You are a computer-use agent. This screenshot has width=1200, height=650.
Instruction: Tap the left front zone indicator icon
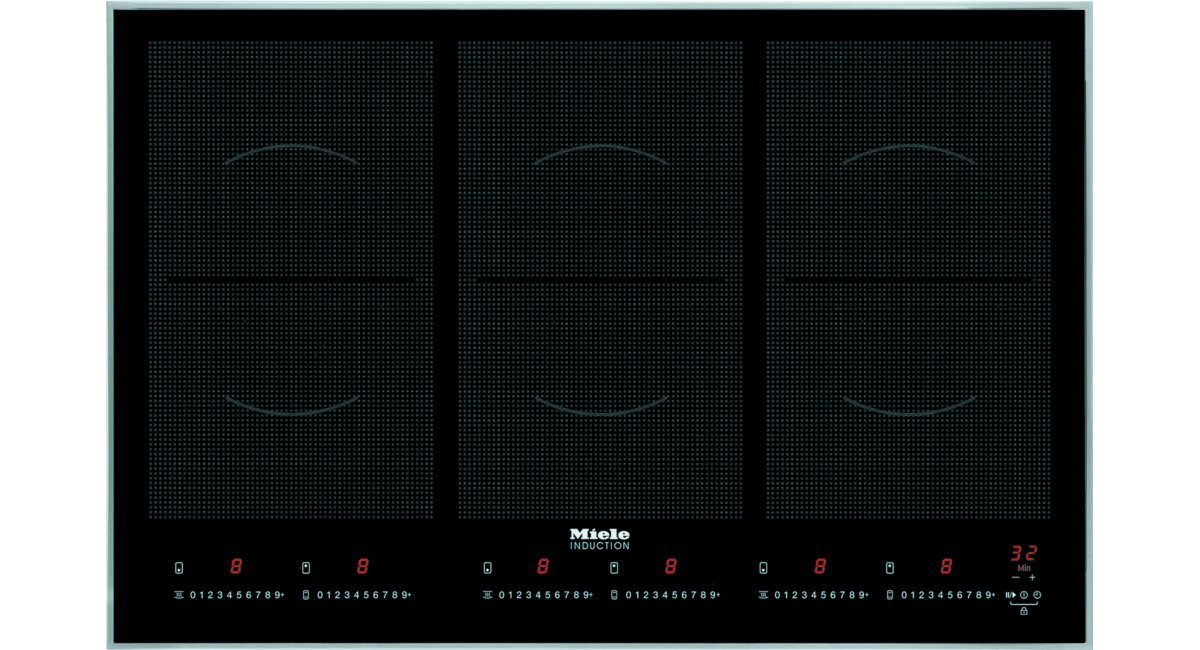[179, 567]
